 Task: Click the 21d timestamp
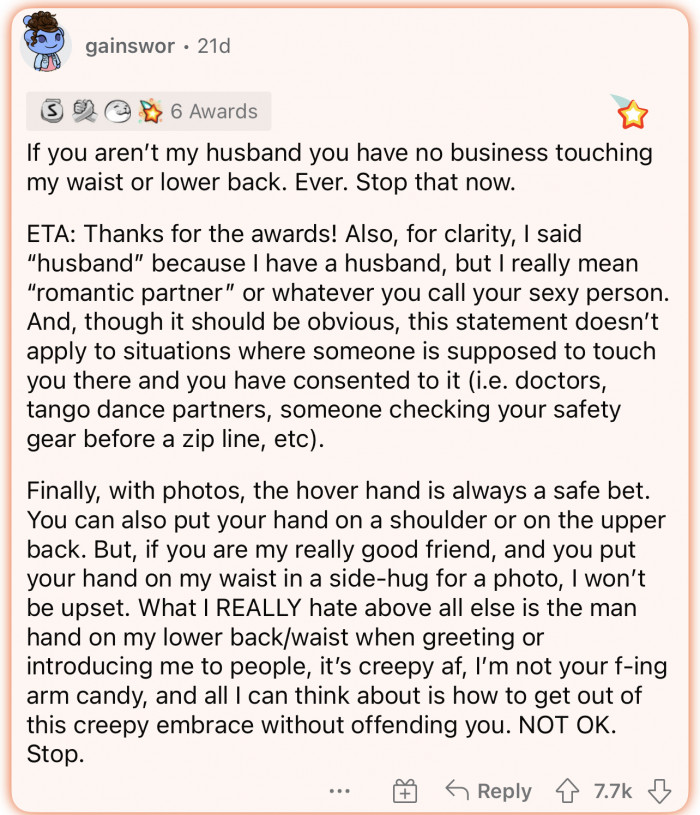[215, 46]
